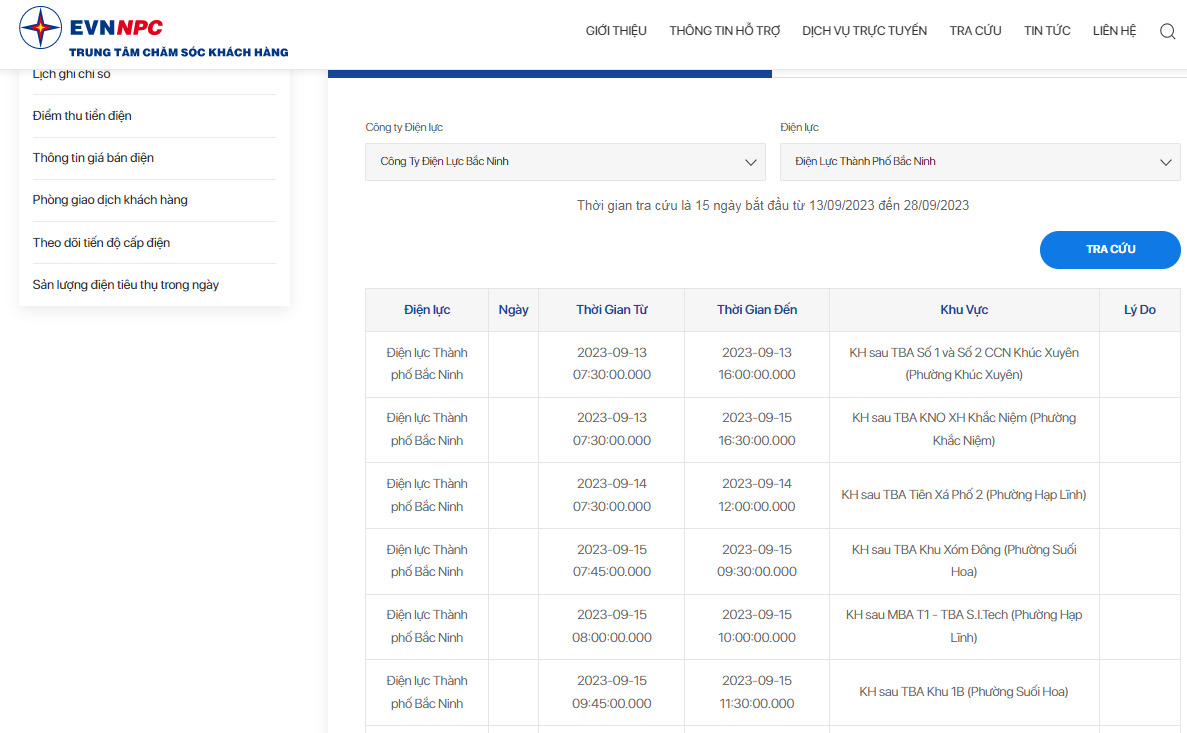The height and width of the screenshot is (733, 1187).
Task: Open the THÔNG TIN HỖ TRỢ menu
Action: 724,31
